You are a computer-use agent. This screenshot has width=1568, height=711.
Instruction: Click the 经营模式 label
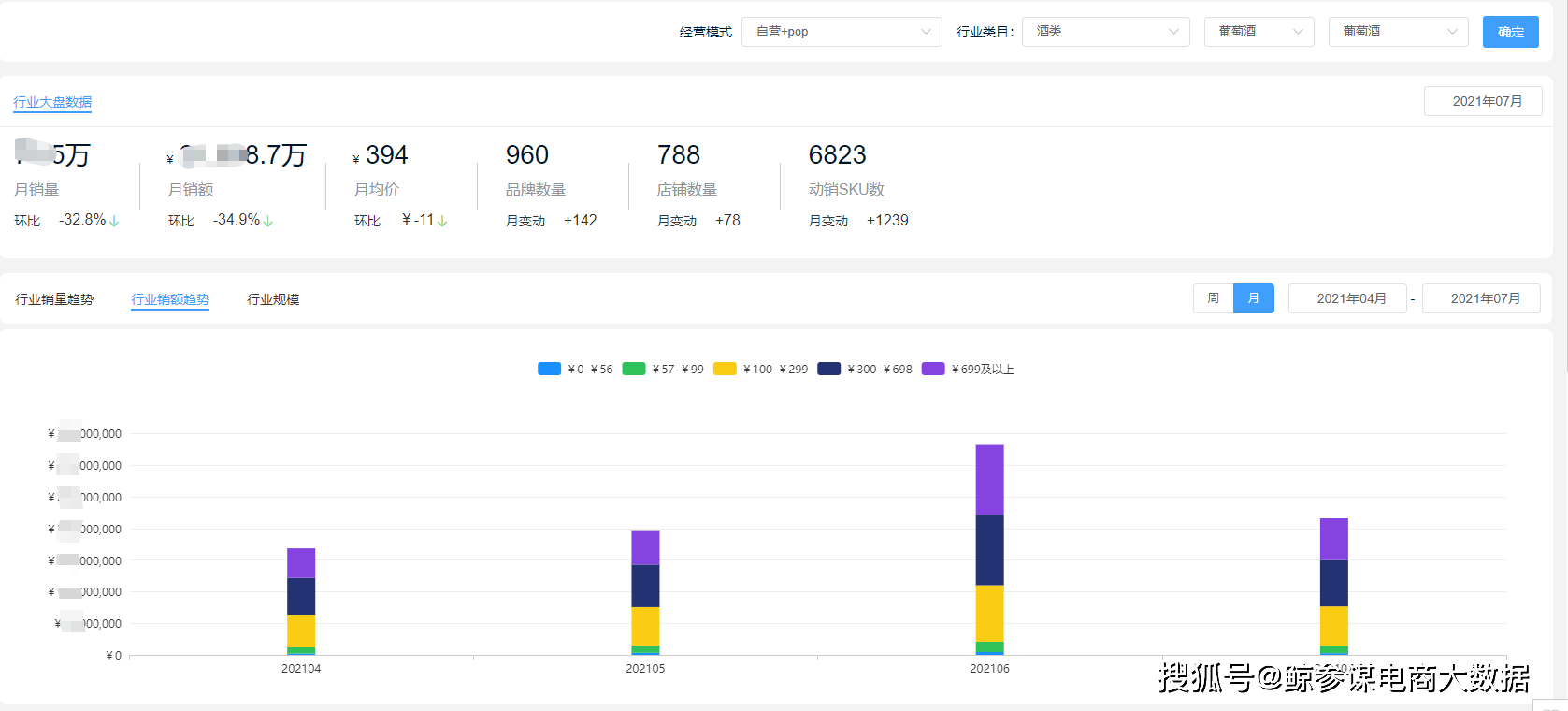tap(706, 32)
